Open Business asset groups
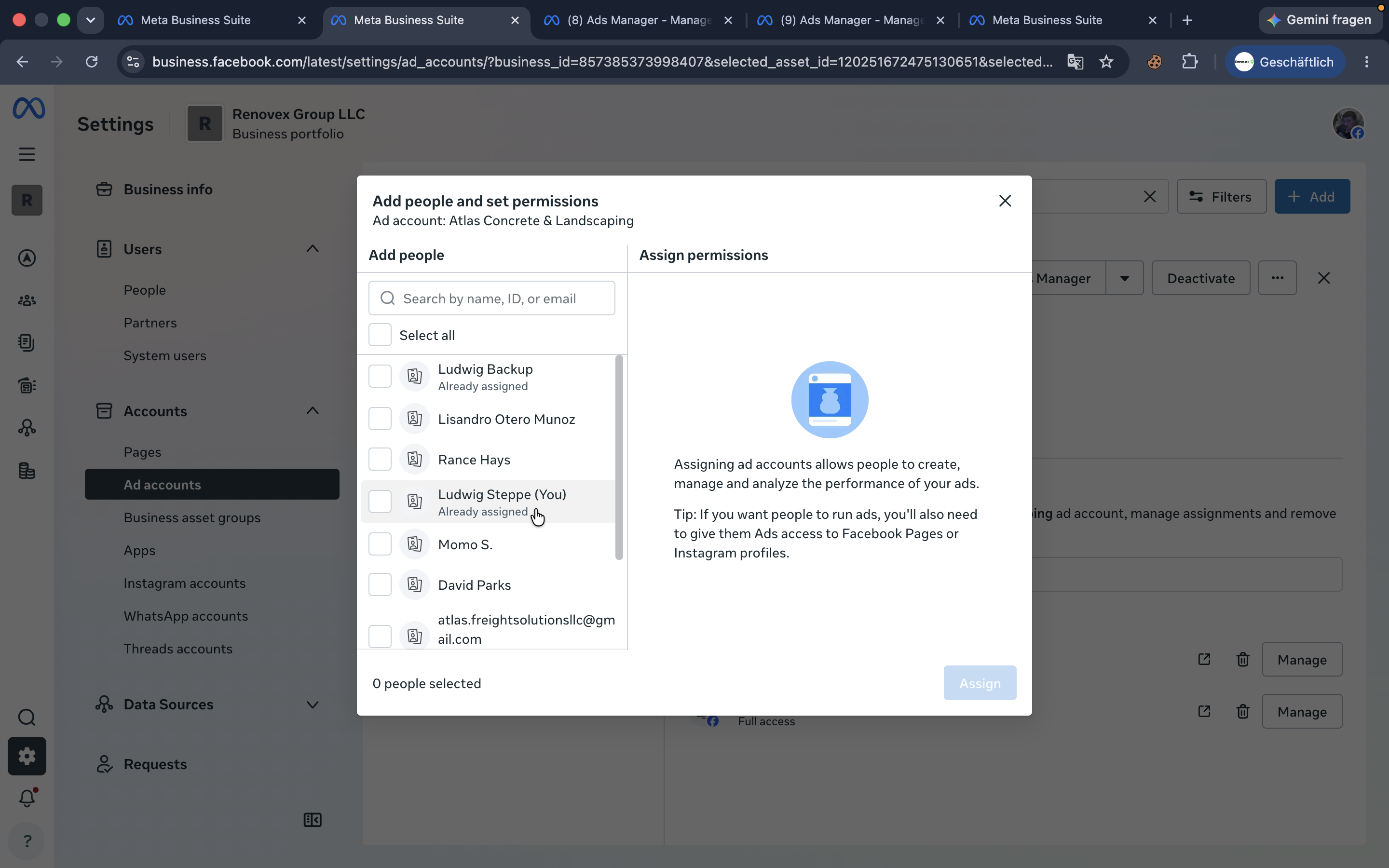 point(191,517)
